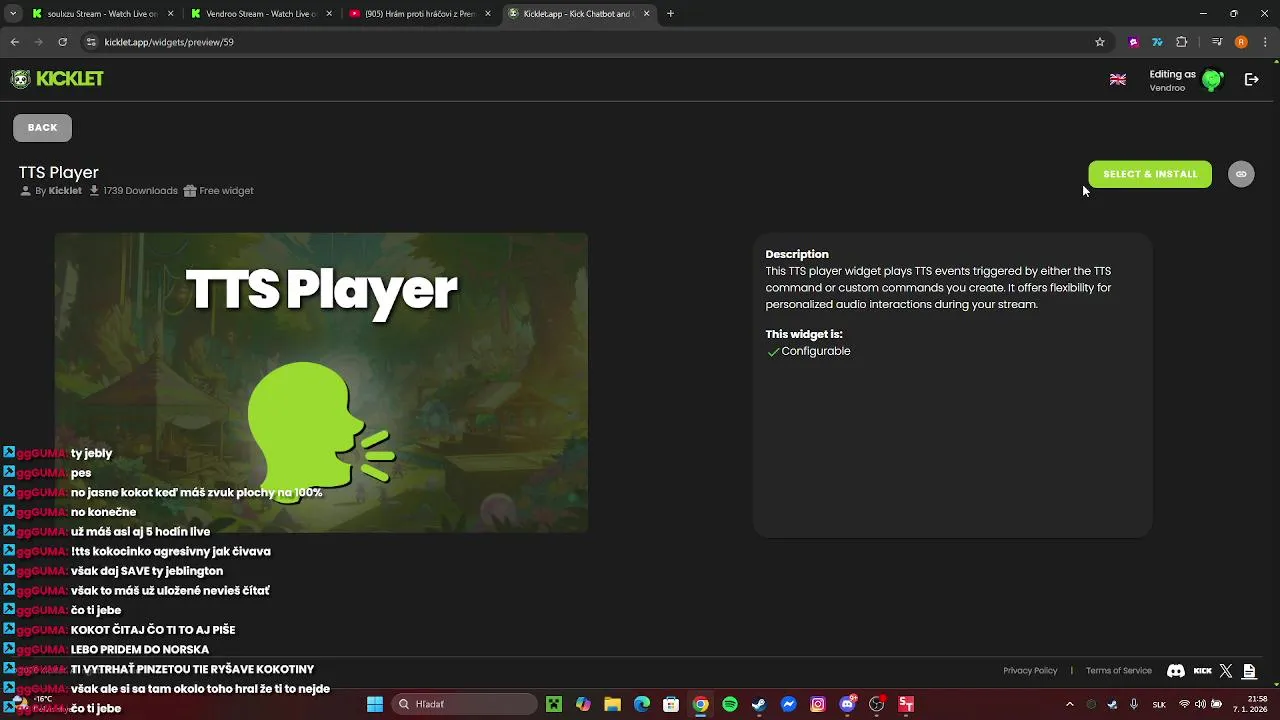Open Minecraft from the taskbar

554,704
